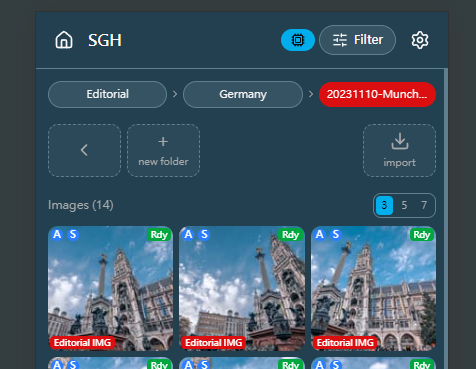Viewport: 476px width, 369px height.
Task: Toggle the blue processor chip button
Action: (x=298, y=40)
